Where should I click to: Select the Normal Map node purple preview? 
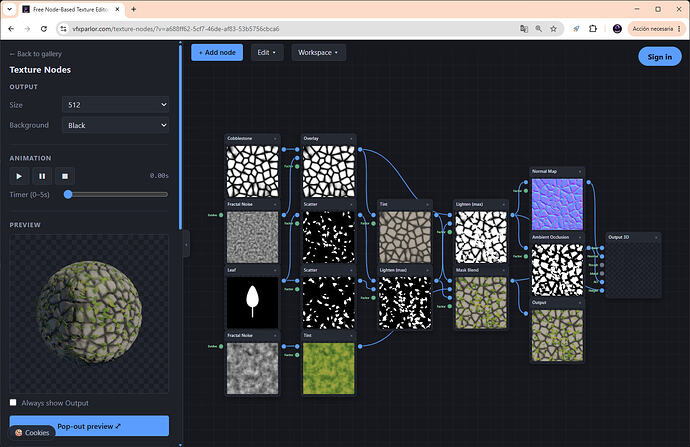(557, 204)
